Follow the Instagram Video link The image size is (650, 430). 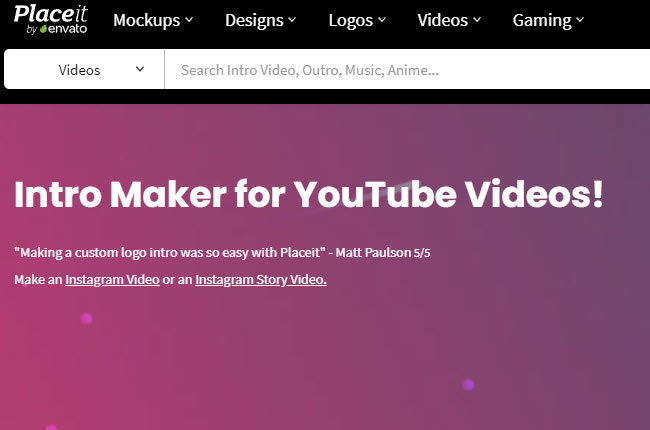112,279
